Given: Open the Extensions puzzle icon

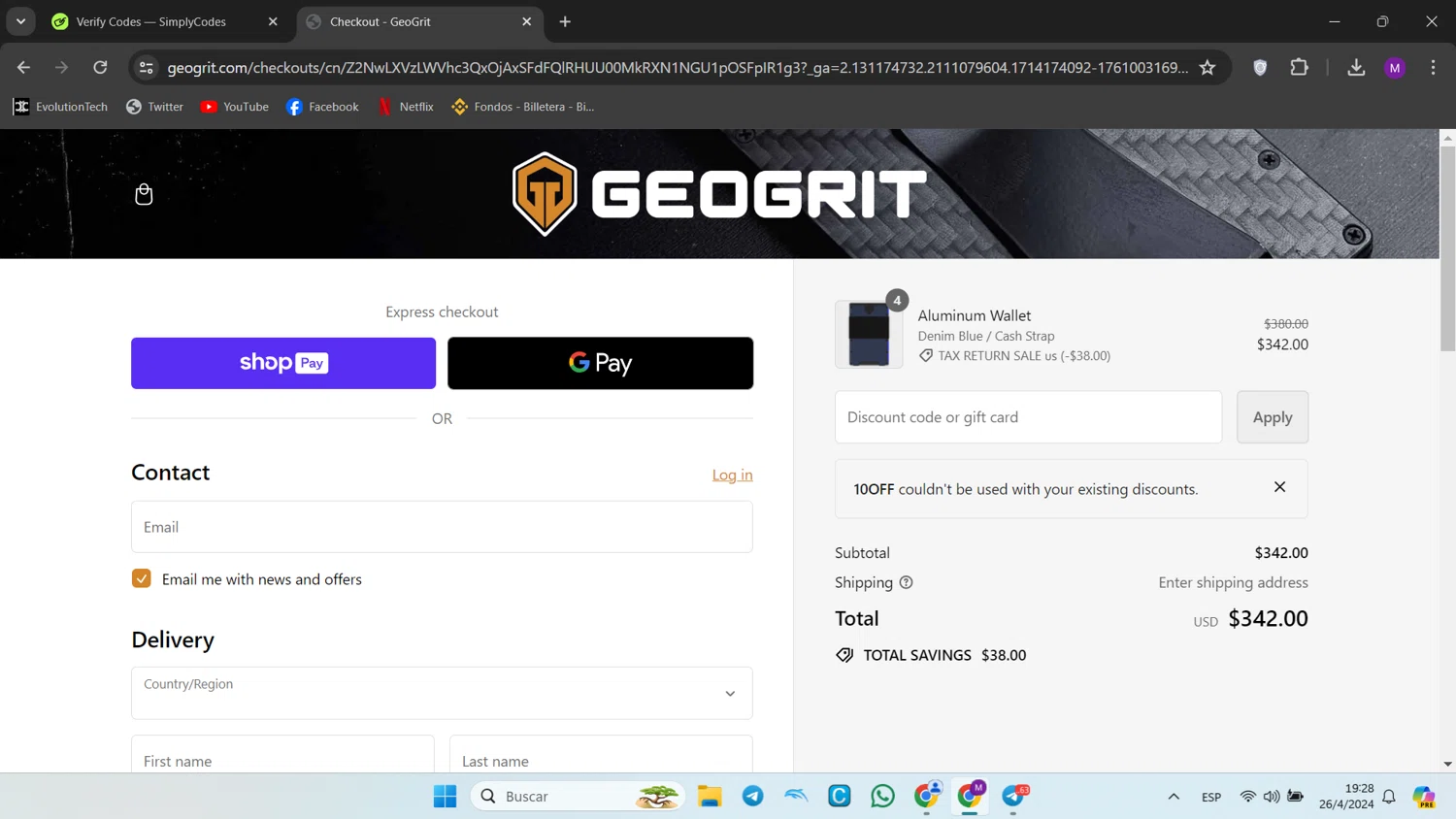Looking at the screenshot, I should (x=1299, y=67).
